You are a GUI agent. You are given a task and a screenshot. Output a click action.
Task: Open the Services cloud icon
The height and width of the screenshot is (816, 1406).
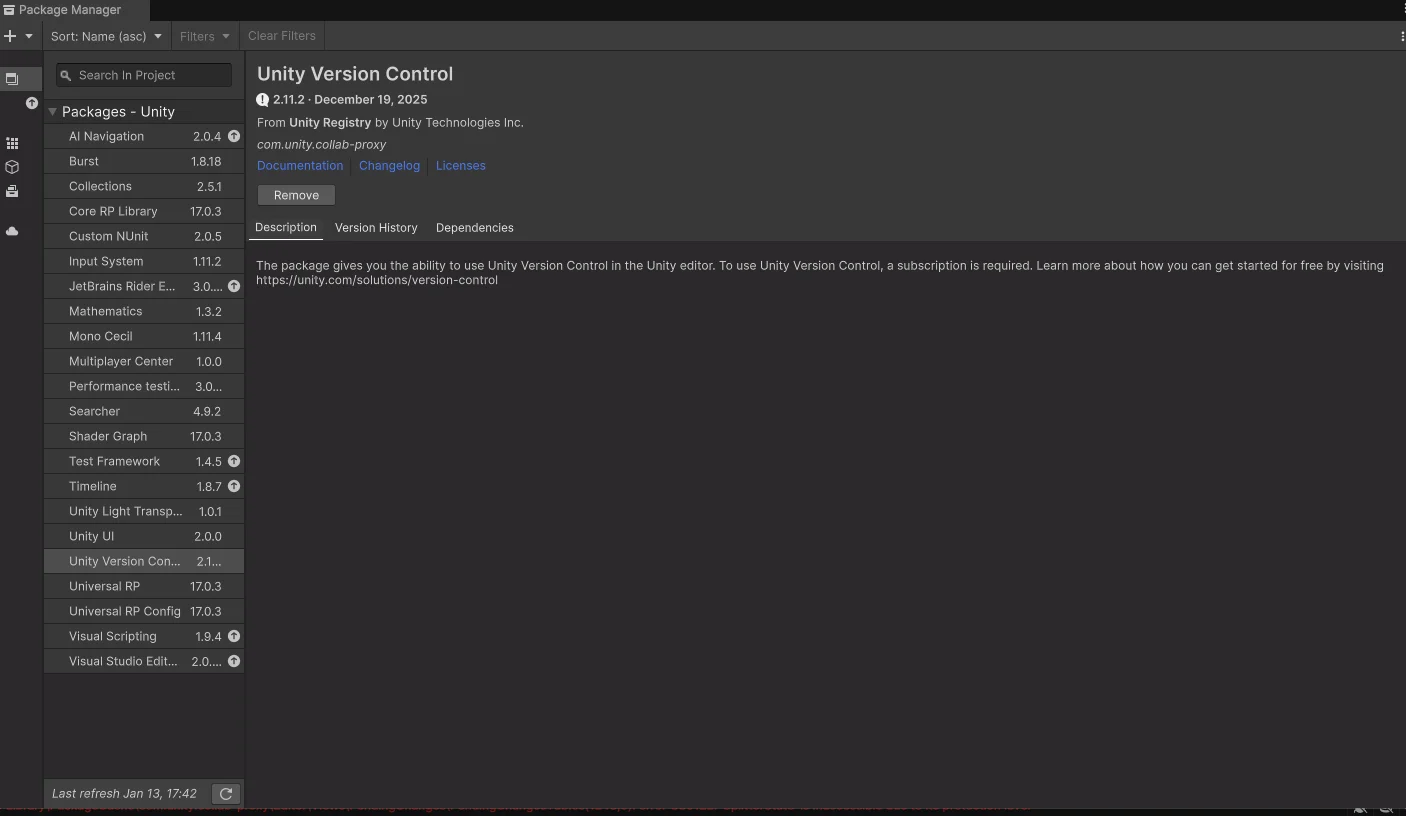coord(12,231)
